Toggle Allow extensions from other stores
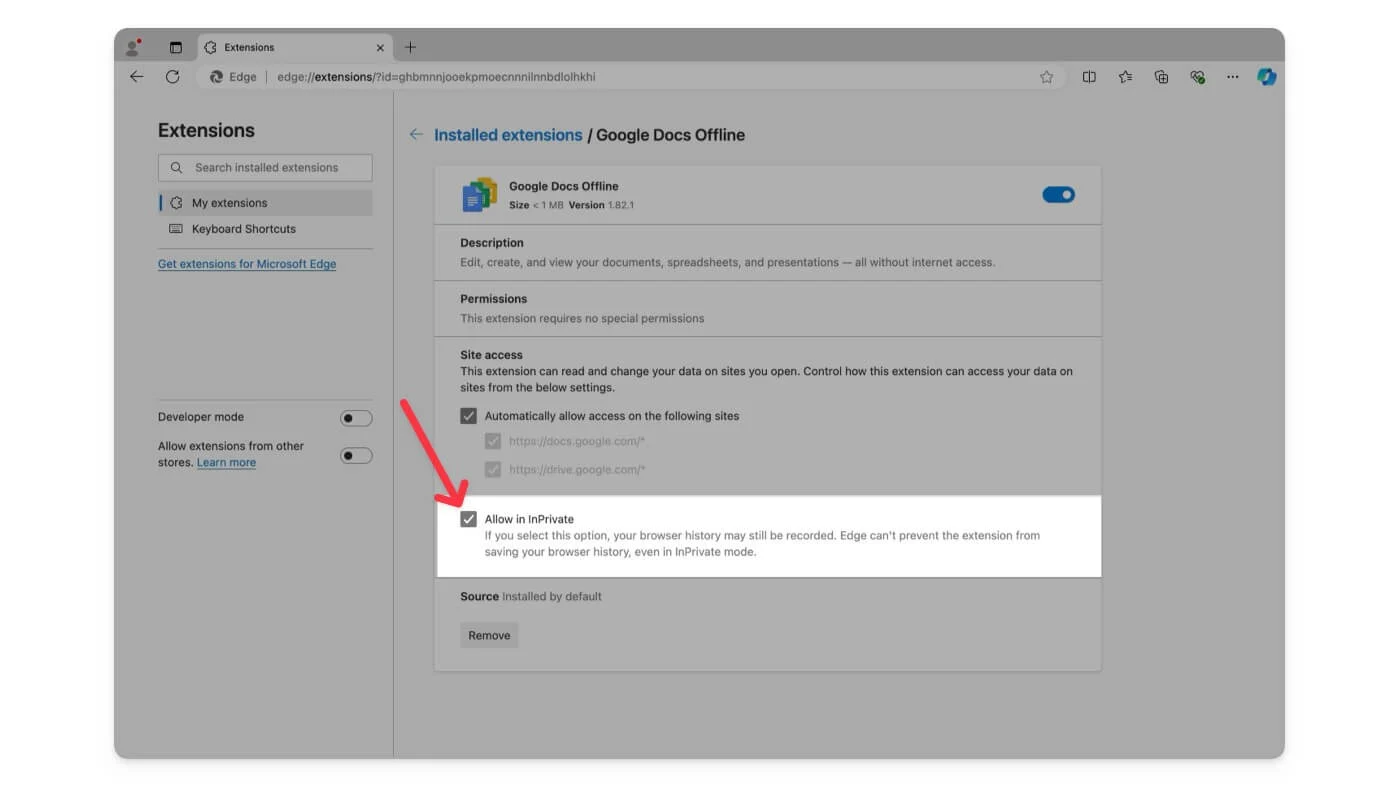Screen dimensions: 1399x787 (355, 456)
